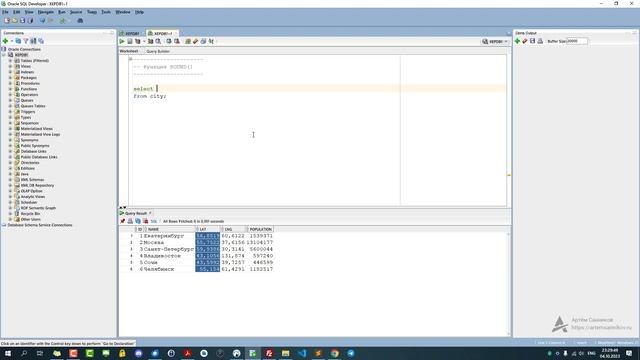Expand the Packages node

point(10,78)
